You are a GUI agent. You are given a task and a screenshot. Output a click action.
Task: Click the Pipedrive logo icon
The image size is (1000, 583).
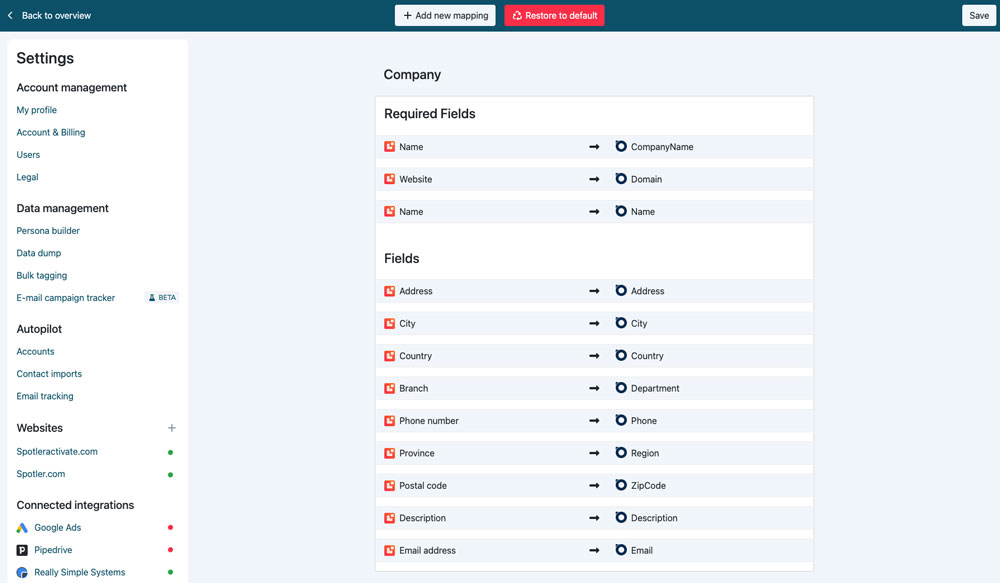coord(22,550)
